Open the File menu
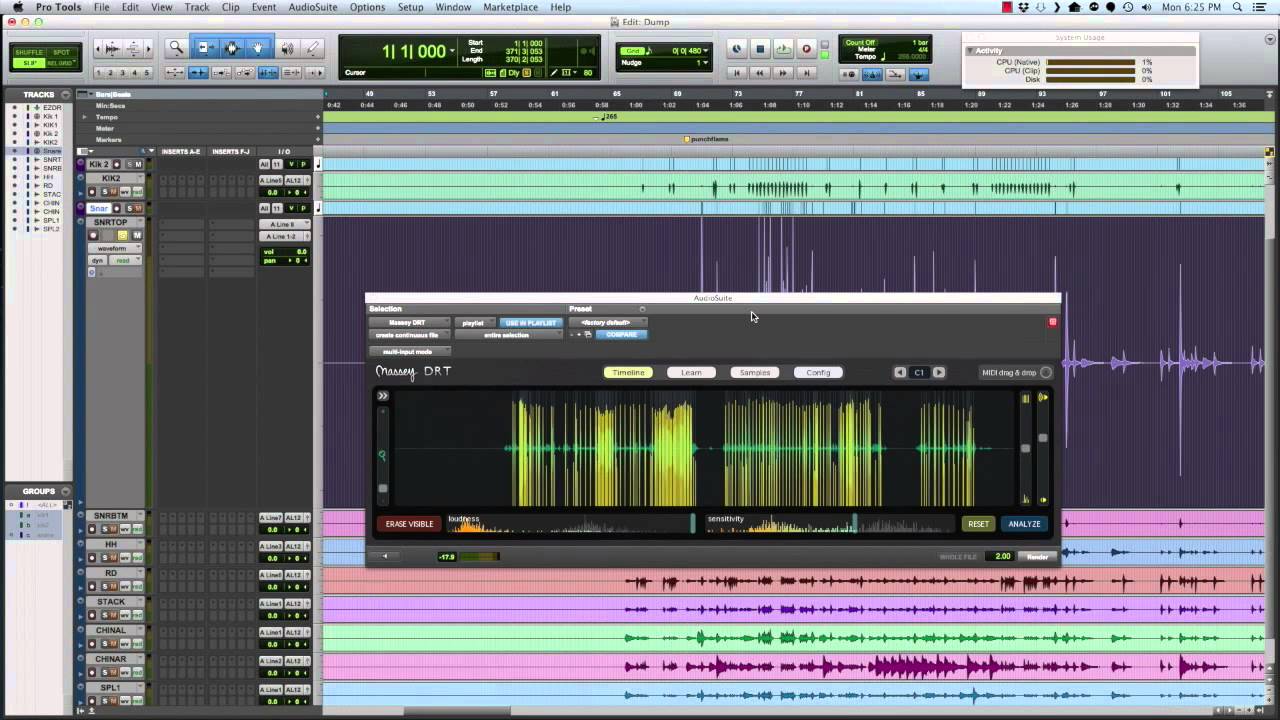 [x=101, y=7]
